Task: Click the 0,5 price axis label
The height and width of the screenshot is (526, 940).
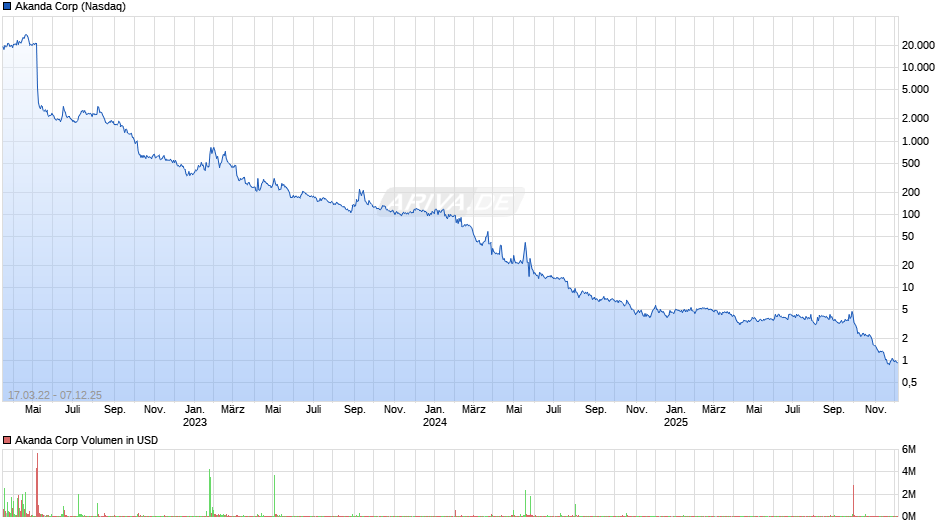Action: point(909,383)
